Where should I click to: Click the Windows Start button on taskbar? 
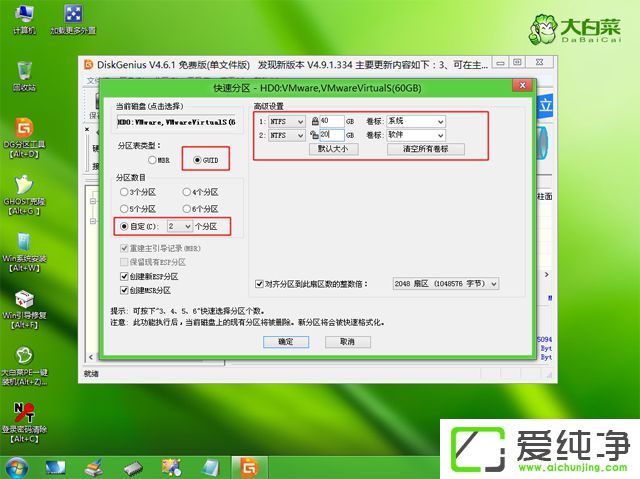point(17,466)
